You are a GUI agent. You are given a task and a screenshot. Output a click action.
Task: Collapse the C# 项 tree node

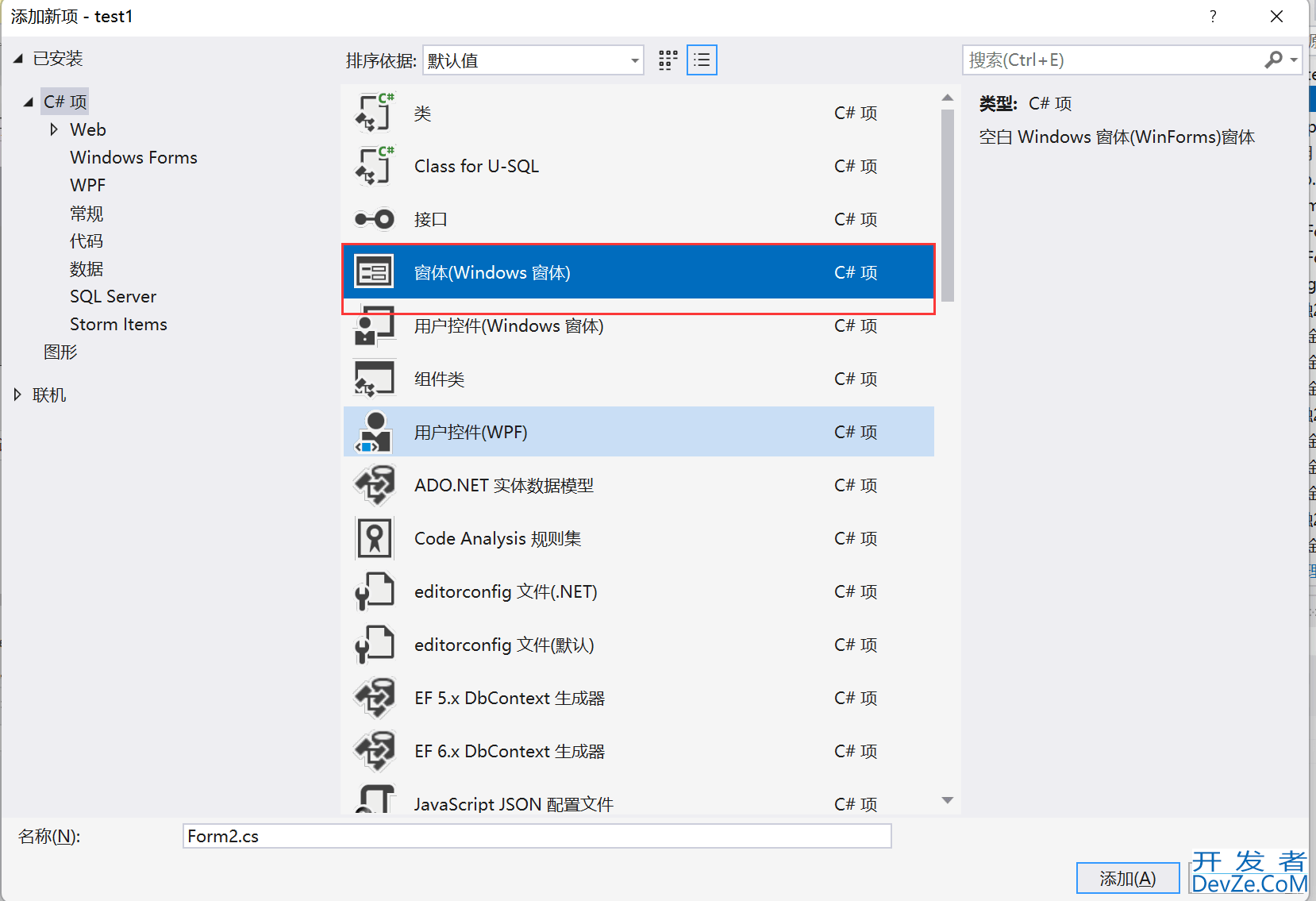click(x=29, y=102)
